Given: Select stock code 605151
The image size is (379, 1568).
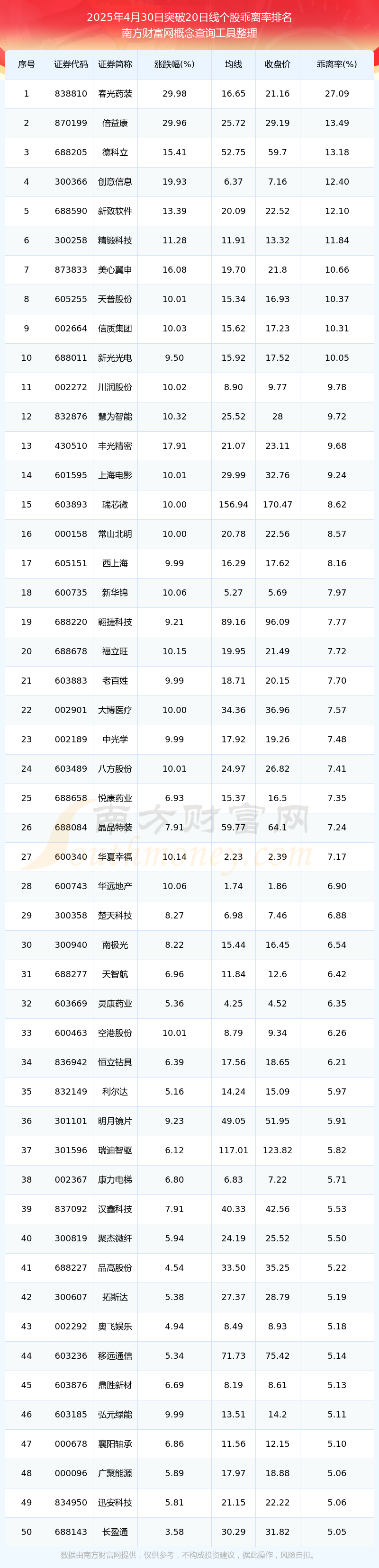Looking at the screenshot, I should pos(71,564).
